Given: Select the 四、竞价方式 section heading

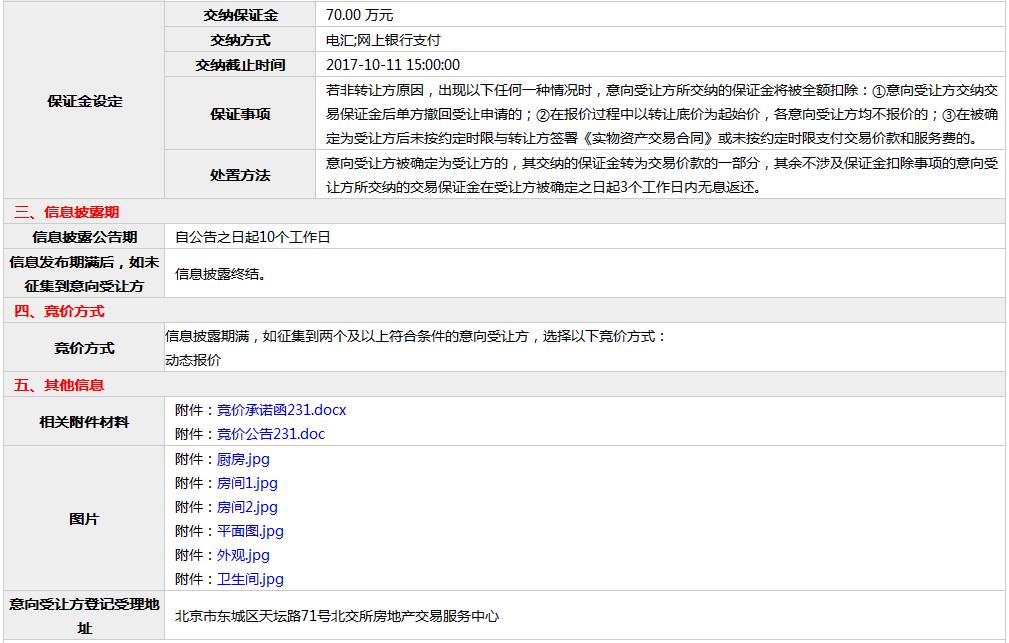Looking at the screenshot, I should point(59,311).
